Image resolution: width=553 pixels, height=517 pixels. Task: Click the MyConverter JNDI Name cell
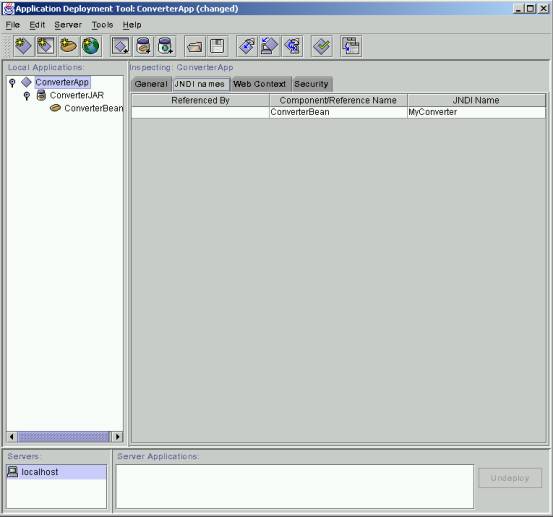pyautogui.click(x=476, y=112)
